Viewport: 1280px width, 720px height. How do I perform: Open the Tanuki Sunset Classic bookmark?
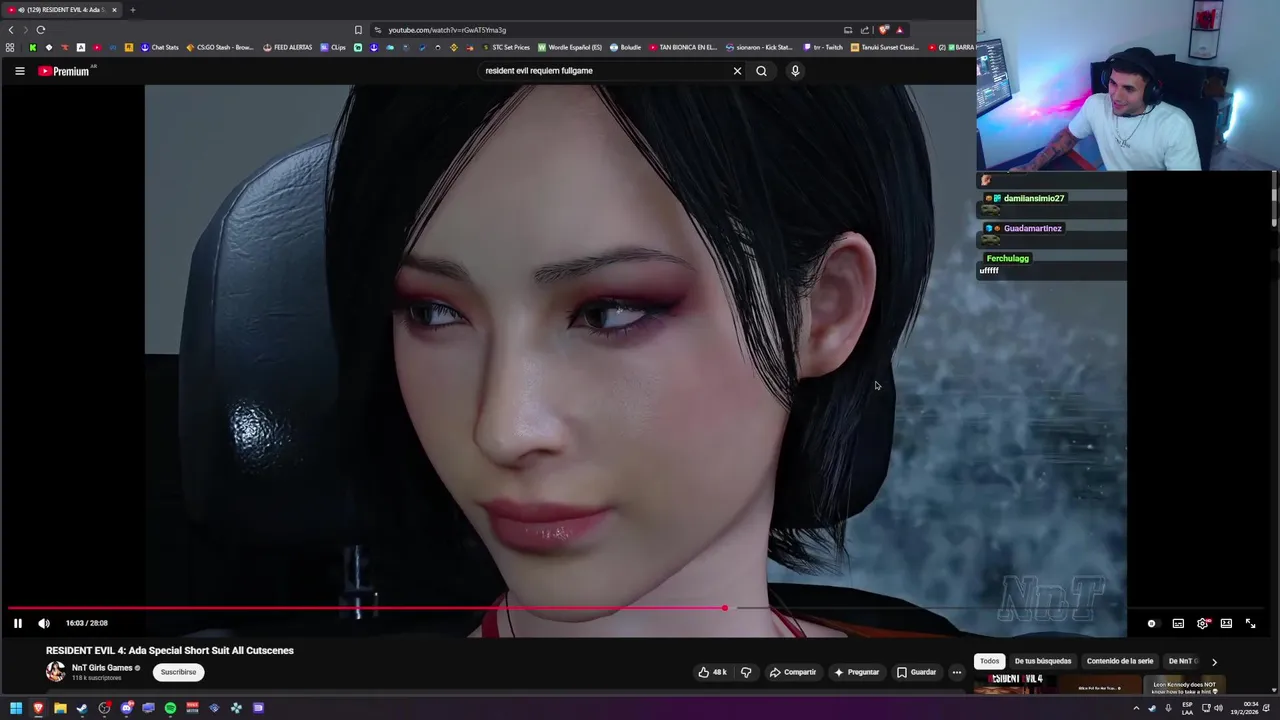[x=885, y=47]
